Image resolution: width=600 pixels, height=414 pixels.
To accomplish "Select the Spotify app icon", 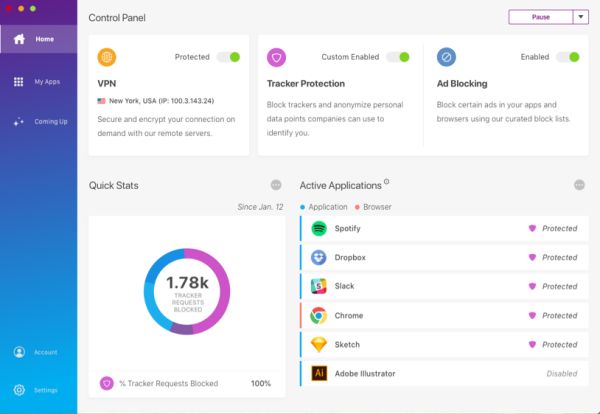I will [319, 228].
